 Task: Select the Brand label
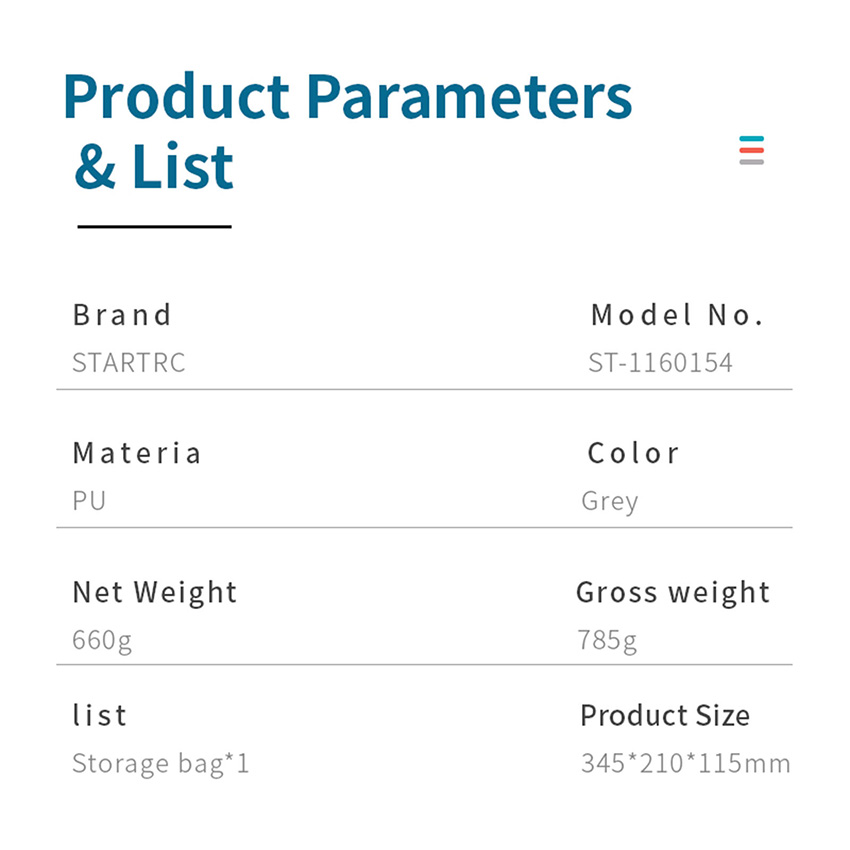[122, 315]
